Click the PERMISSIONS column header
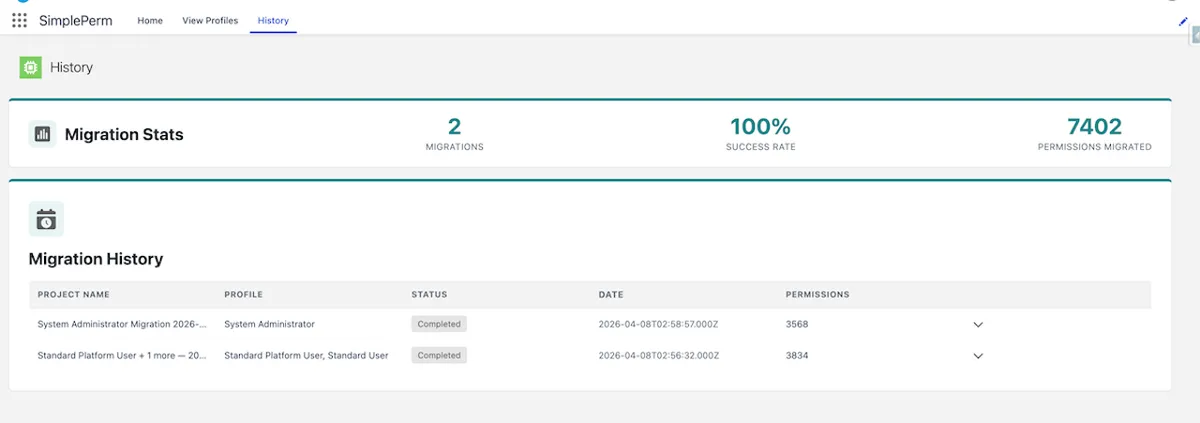Image resolution: width=1200 pixels, height=423 pixels. tap(817, 295)
